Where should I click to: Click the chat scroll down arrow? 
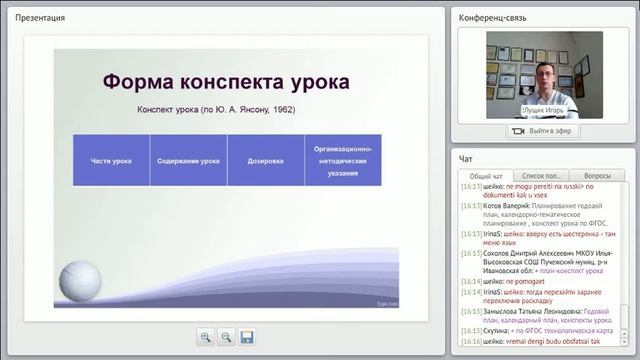click(x=624, y=342)
